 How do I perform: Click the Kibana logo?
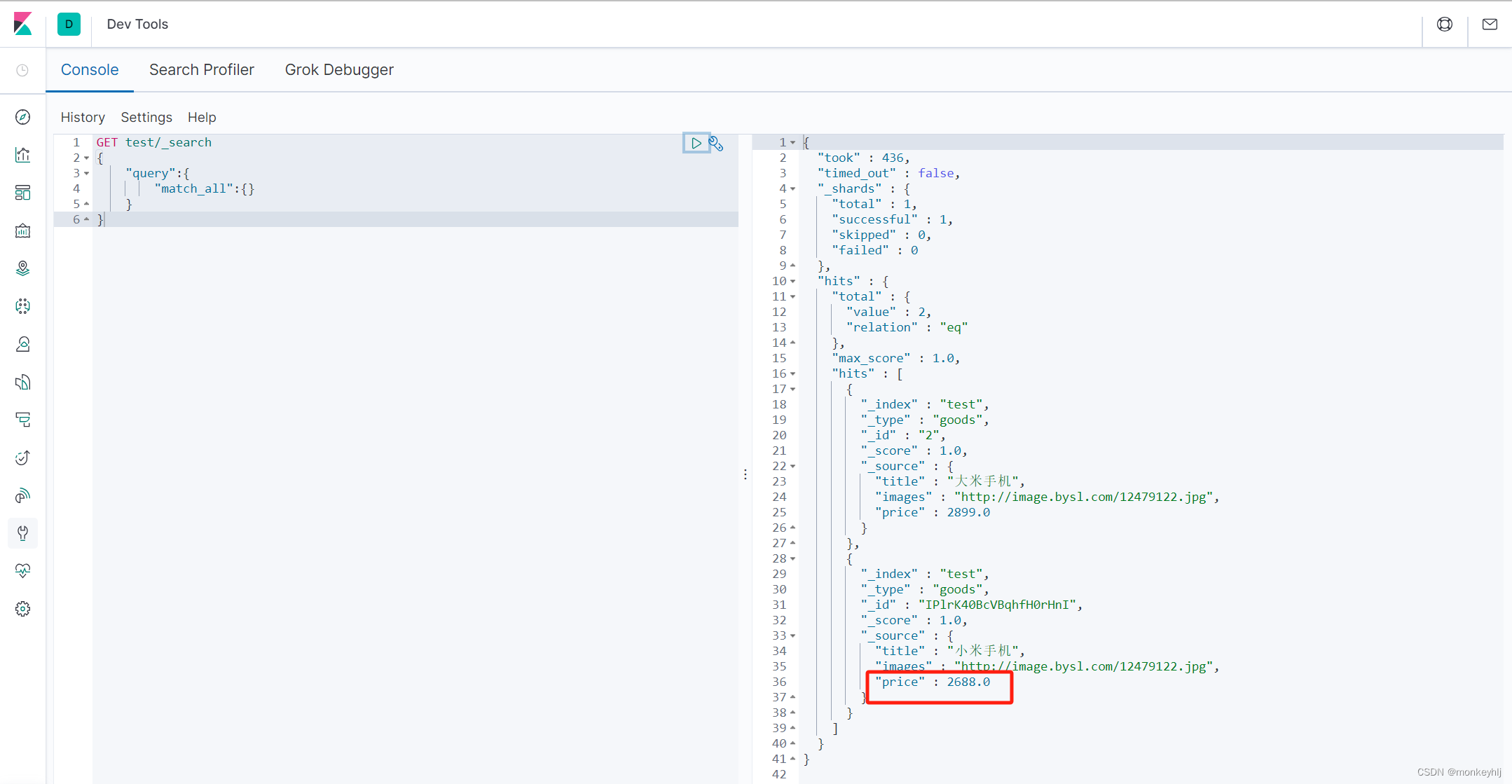22,24
